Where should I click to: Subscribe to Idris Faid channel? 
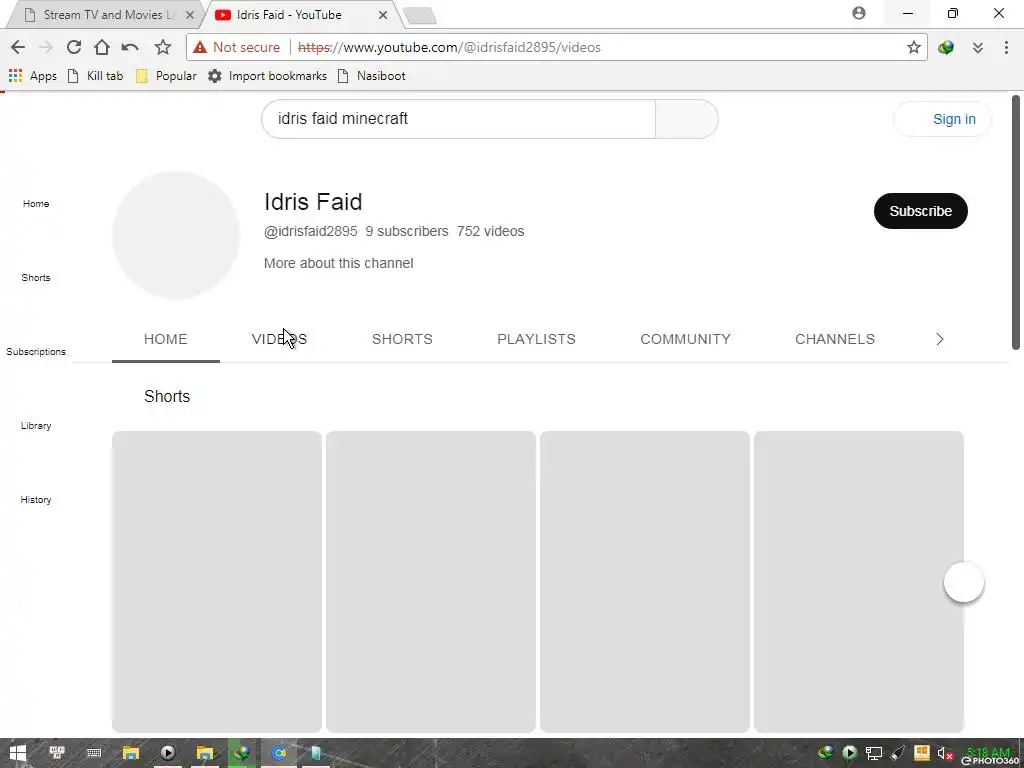920,211
